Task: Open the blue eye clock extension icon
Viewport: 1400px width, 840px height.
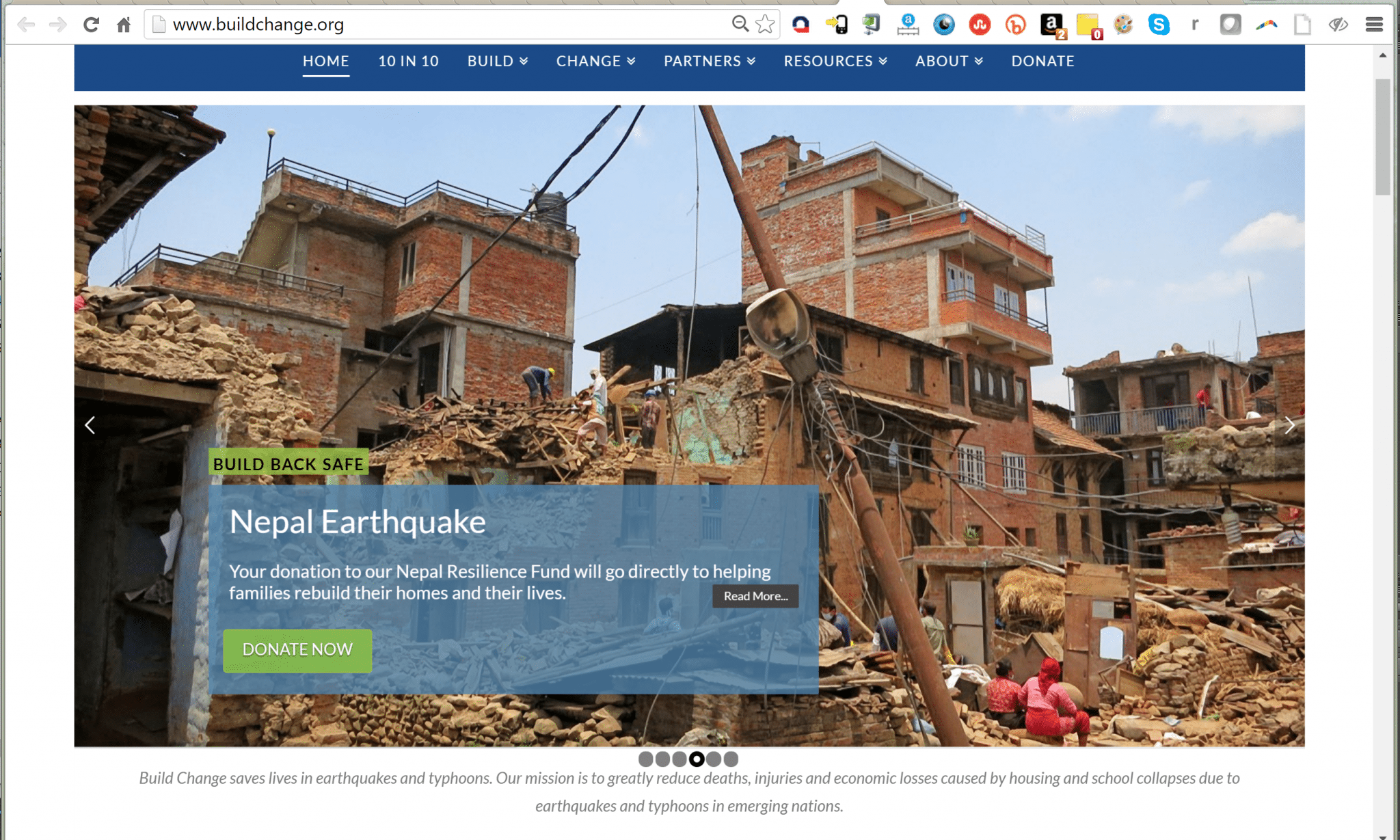Action: click(x=944, y=25)
